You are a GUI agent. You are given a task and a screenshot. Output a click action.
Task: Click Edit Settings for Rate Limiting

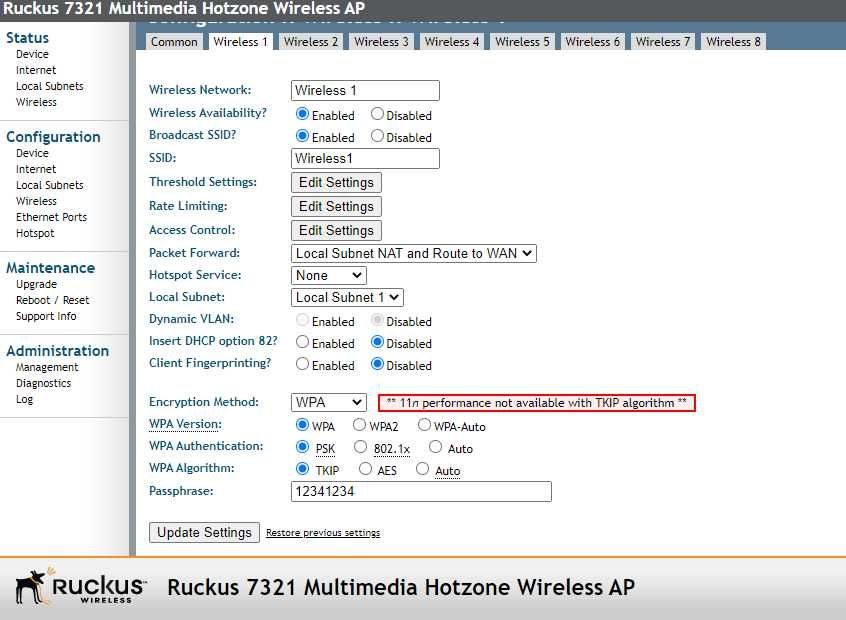coord(336,207)
